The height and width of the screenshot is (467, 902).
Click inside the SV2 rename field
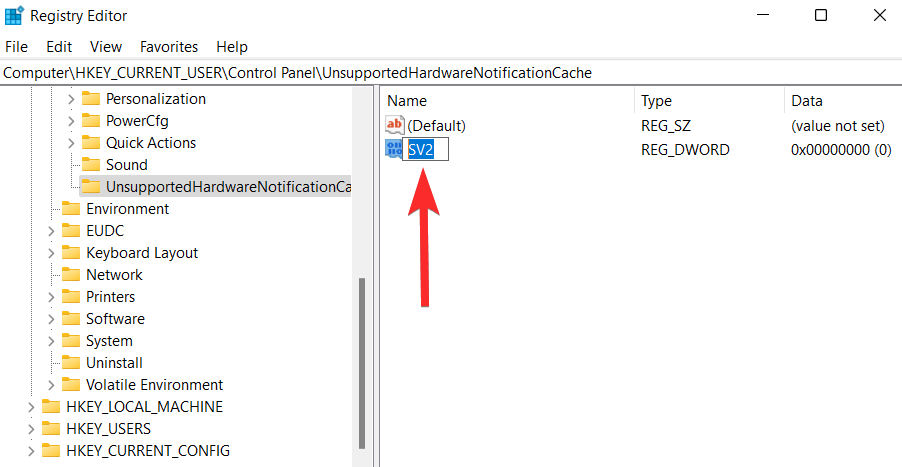click(426, 150)
